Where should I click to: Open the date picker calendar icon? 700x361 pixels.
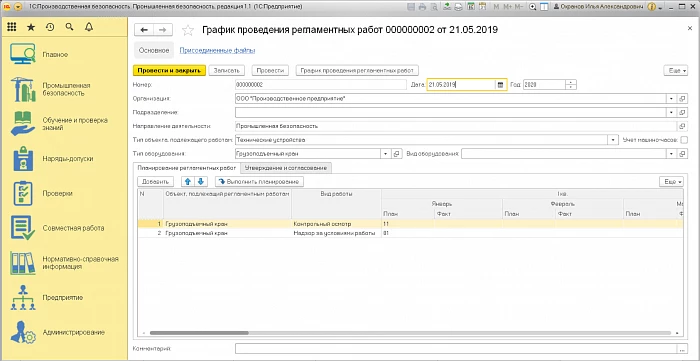[x=500, y=85]
